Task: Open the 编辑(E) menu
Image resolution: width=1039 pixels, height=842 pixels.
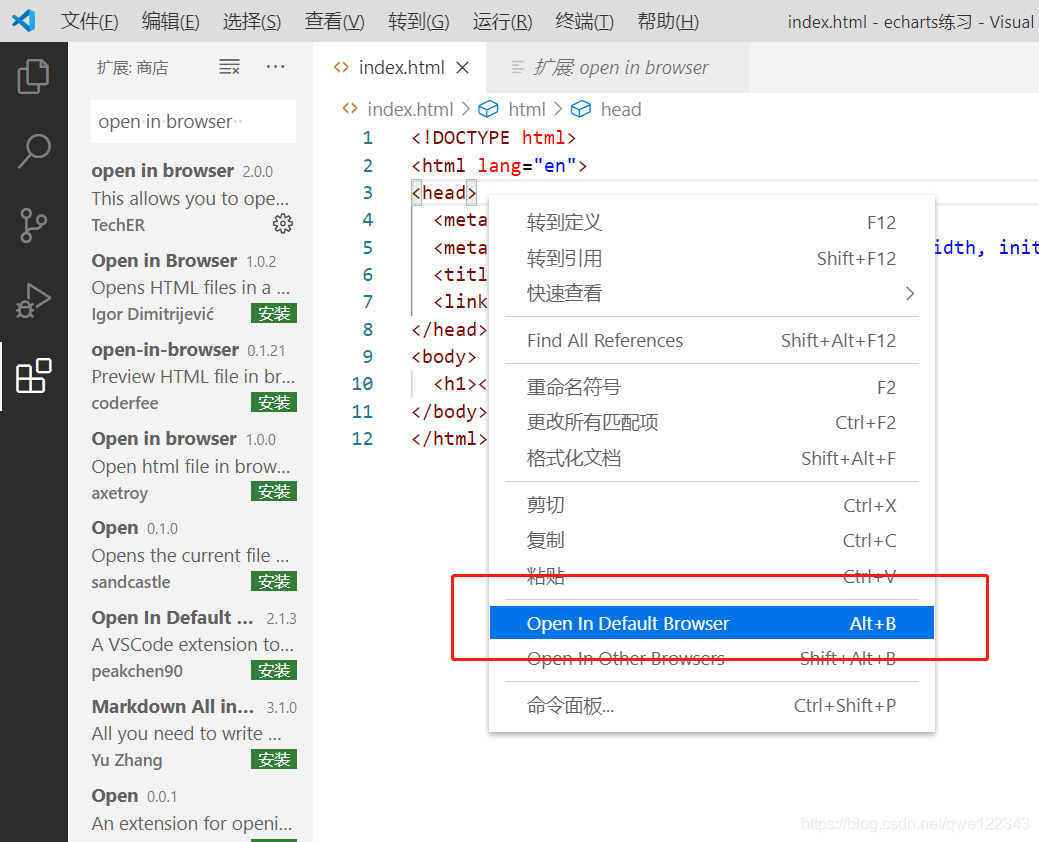Action: tap(170, 22)
